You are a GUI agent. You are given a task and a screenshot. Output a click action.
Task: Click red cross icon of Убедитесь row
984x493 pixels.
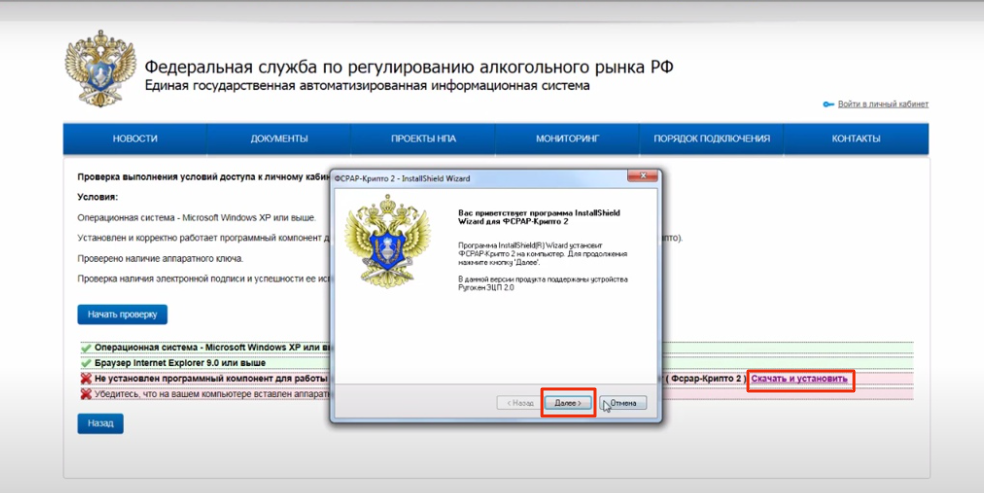(x=86, y=395)
